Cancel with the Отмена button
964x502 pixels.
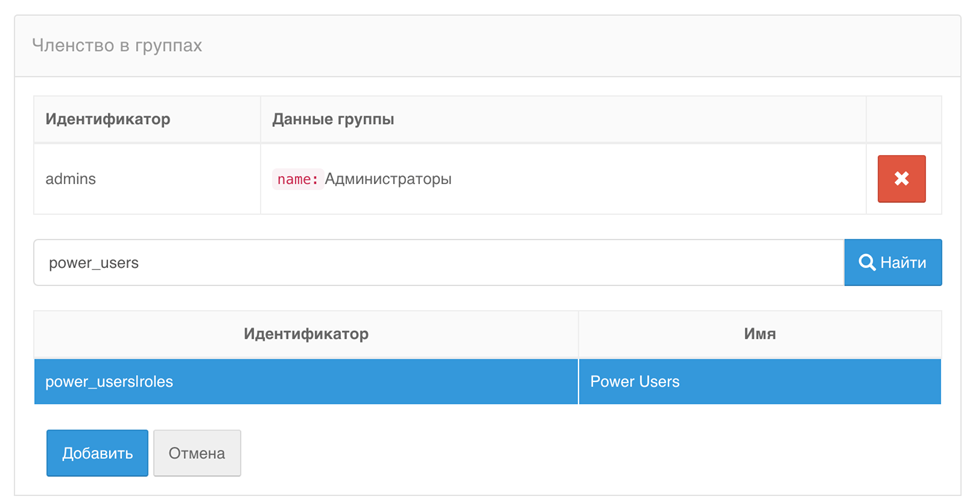coord(197,453)
